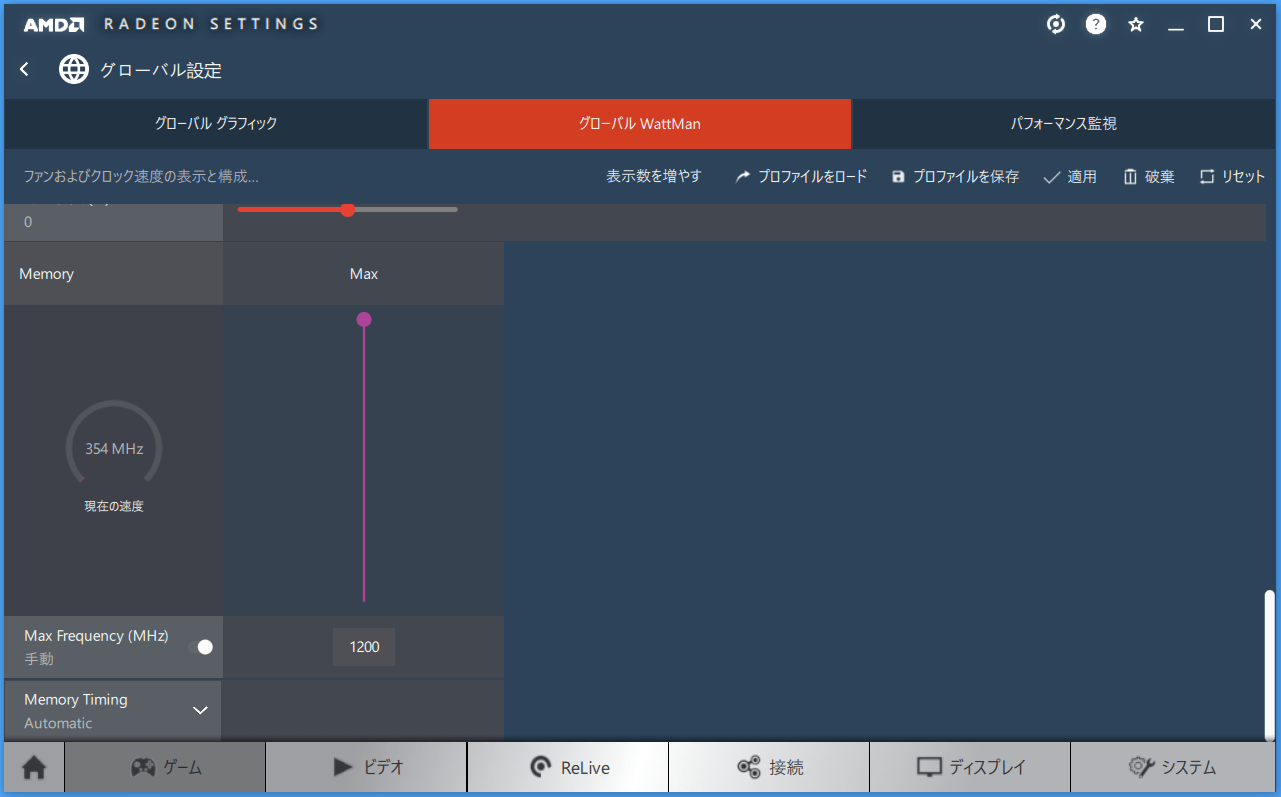Click the star favorites icon

[1136, 24]
